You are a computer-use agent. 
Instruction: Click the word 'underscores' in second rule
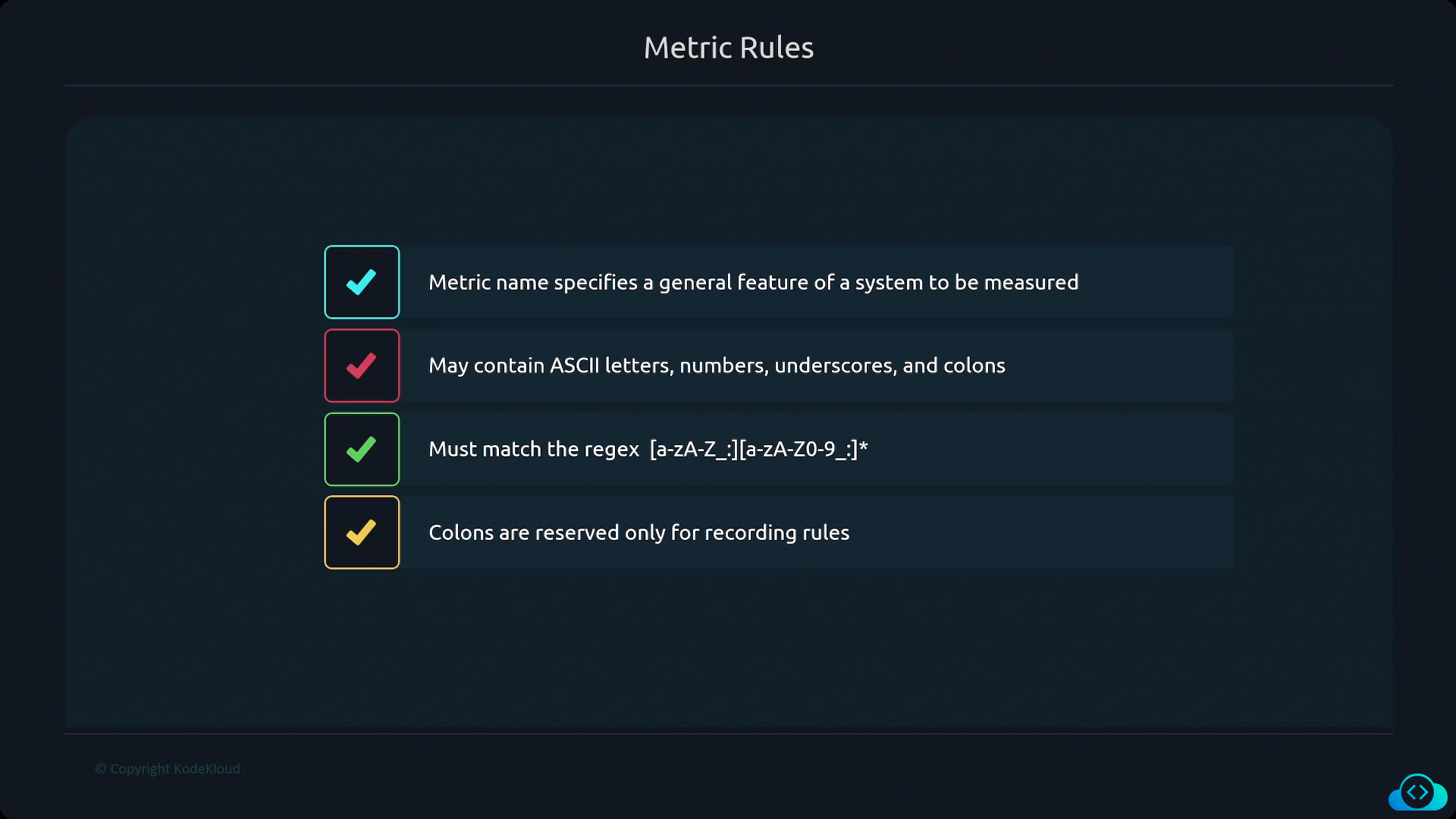tap(835, 366)
